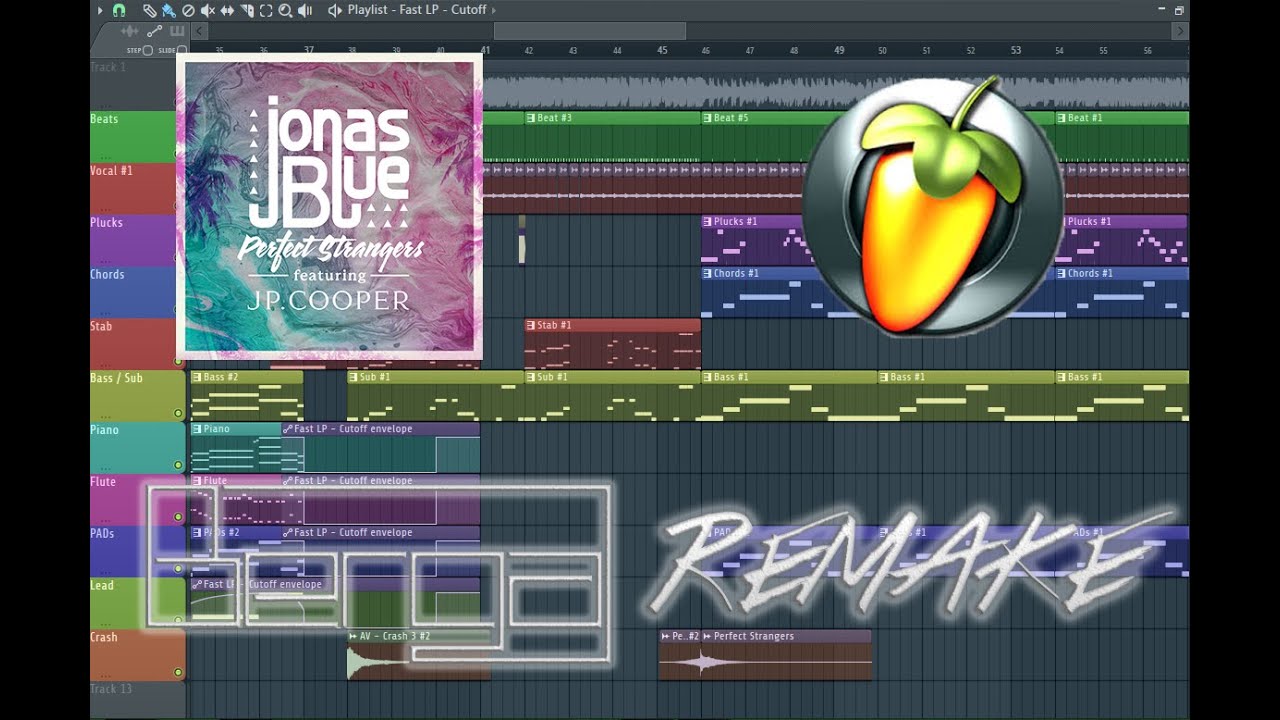Click the Playlist - Fast LP - Cutoff title
This screenshot has width=1280, height=720.
pos(417,10)
